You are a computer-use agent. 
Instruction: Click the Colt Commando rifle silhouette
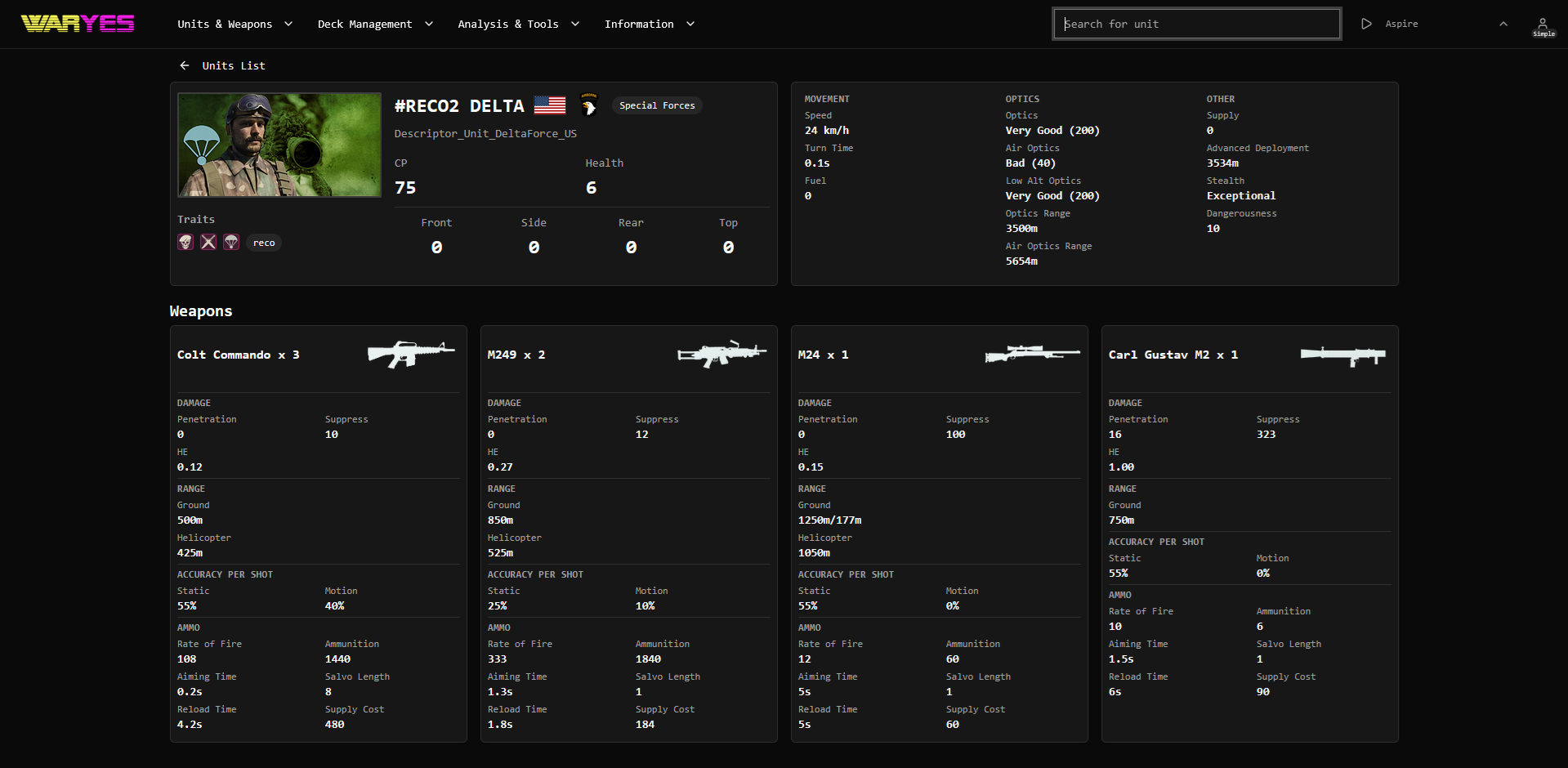click(x=410, y=354)
